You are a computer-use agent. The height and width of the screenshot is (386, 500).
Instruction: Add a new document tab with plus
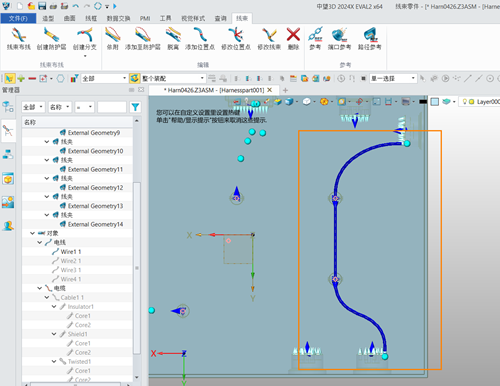tap(285, 90)
